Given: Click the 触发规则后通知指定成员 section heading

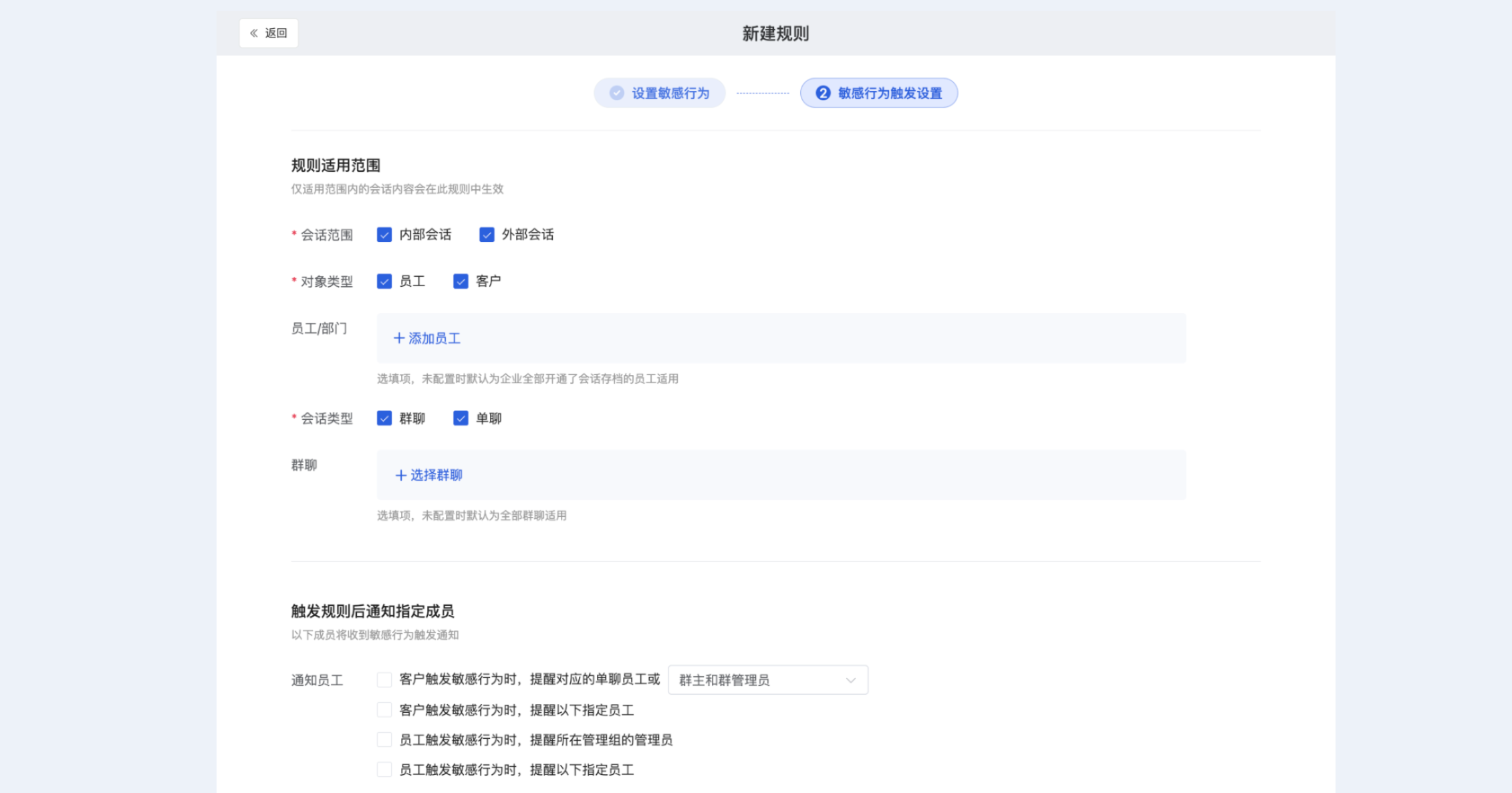Looking at the screenshot, I should pos(372,611).
